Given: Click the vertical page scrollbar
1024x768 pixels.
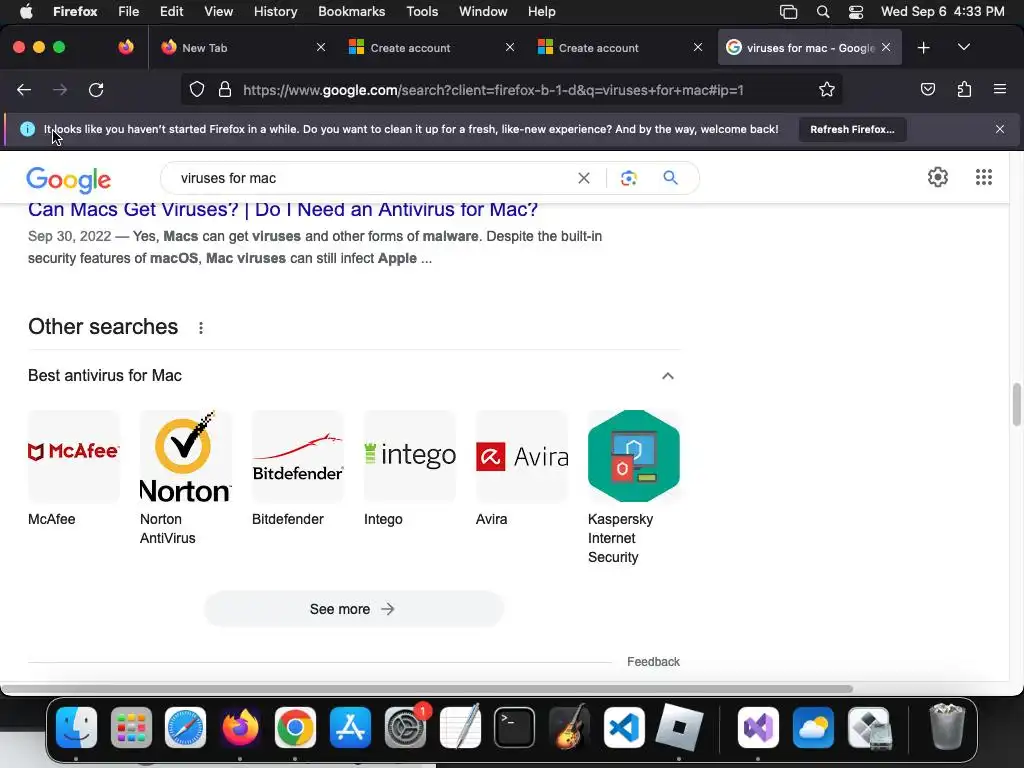Looking at the screenshot, I should click(1016, 405).
